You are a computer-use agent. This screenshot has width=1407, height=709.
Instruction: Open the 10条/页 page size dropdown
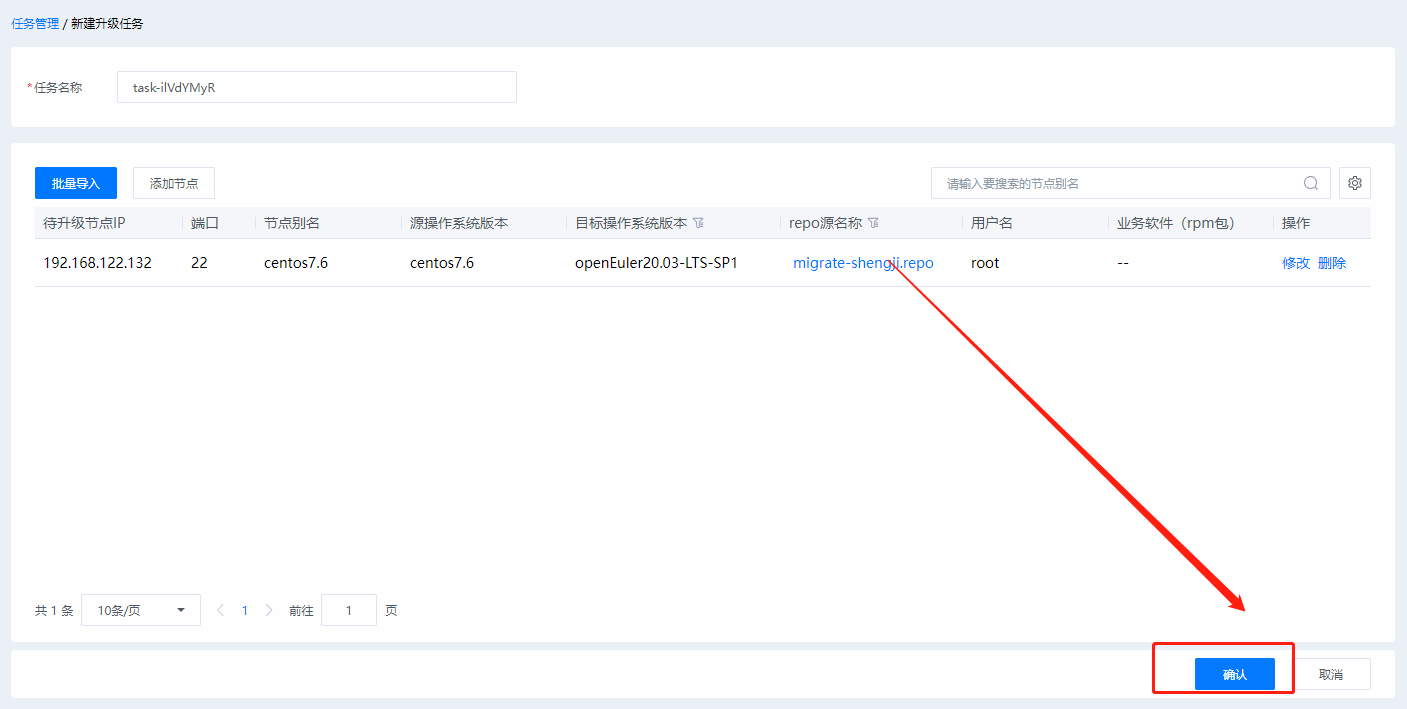coord(141,610)
